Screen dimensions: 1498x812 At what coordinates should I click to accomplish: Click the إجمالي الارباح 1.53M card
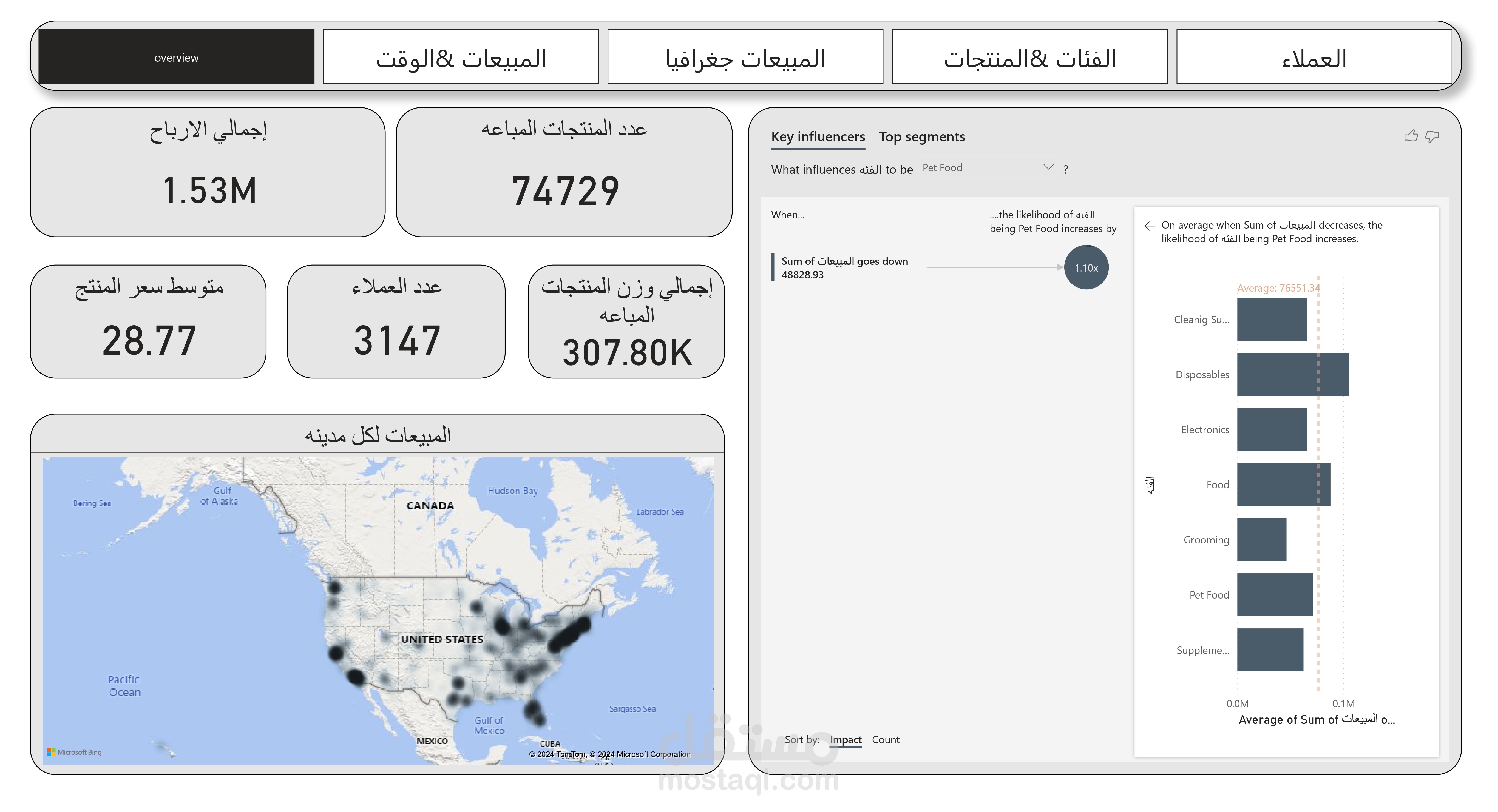[x=208, y=172]
